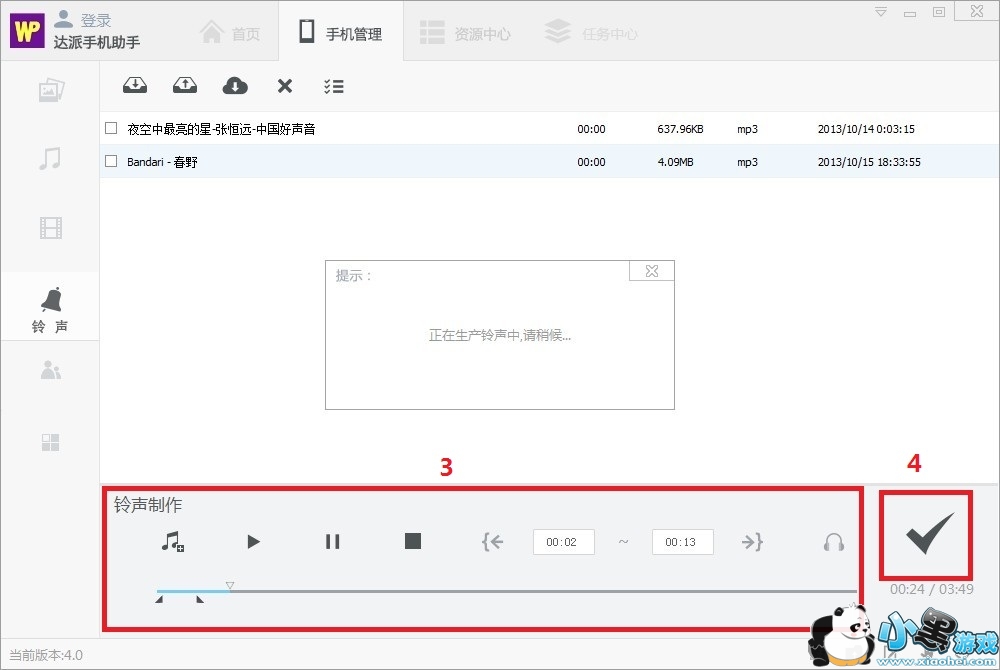This screenshot has height=670, width=1000.
Task: Click the WP app logo
Action: (x=27, y=30)
